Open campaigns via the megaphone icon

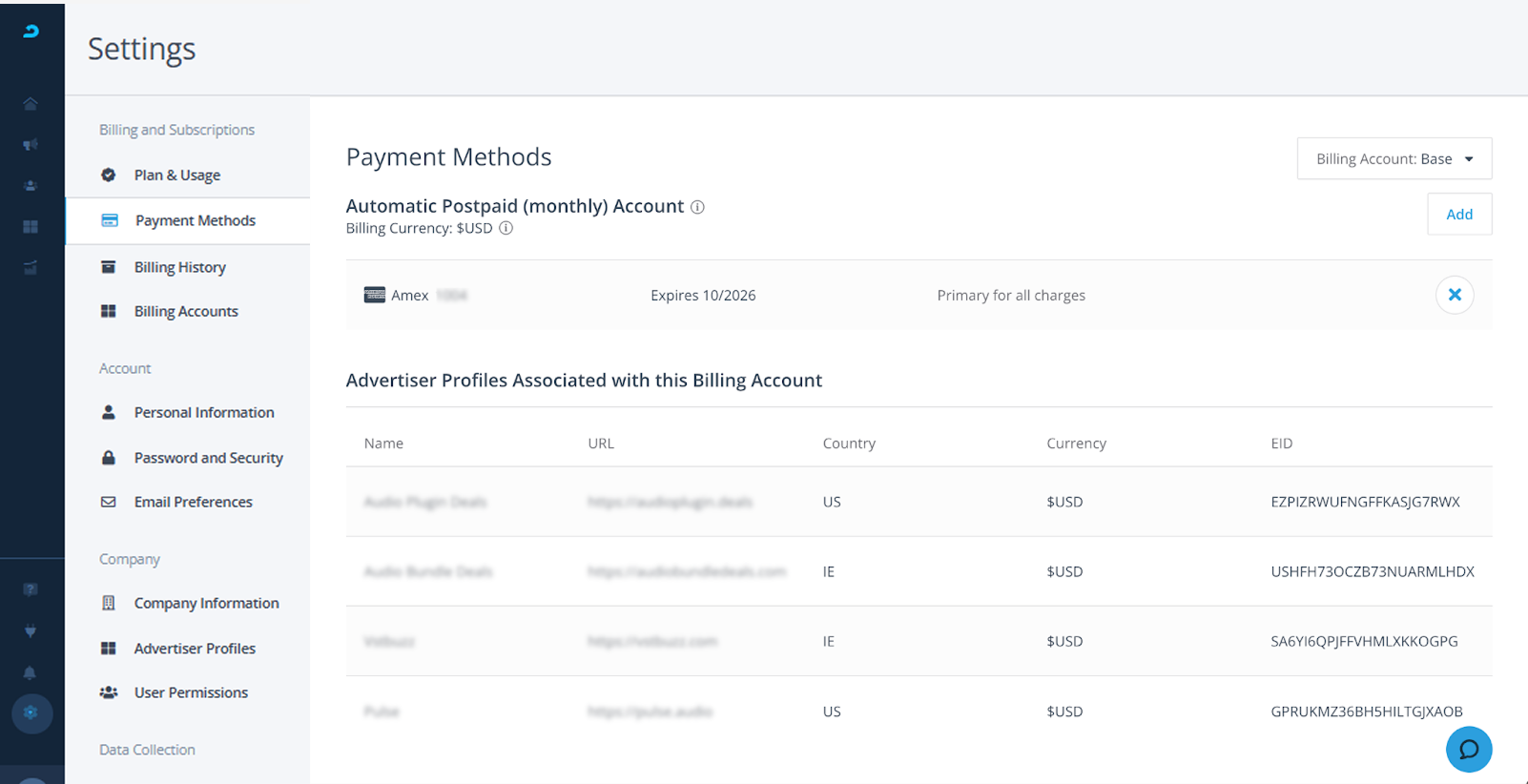31,145
